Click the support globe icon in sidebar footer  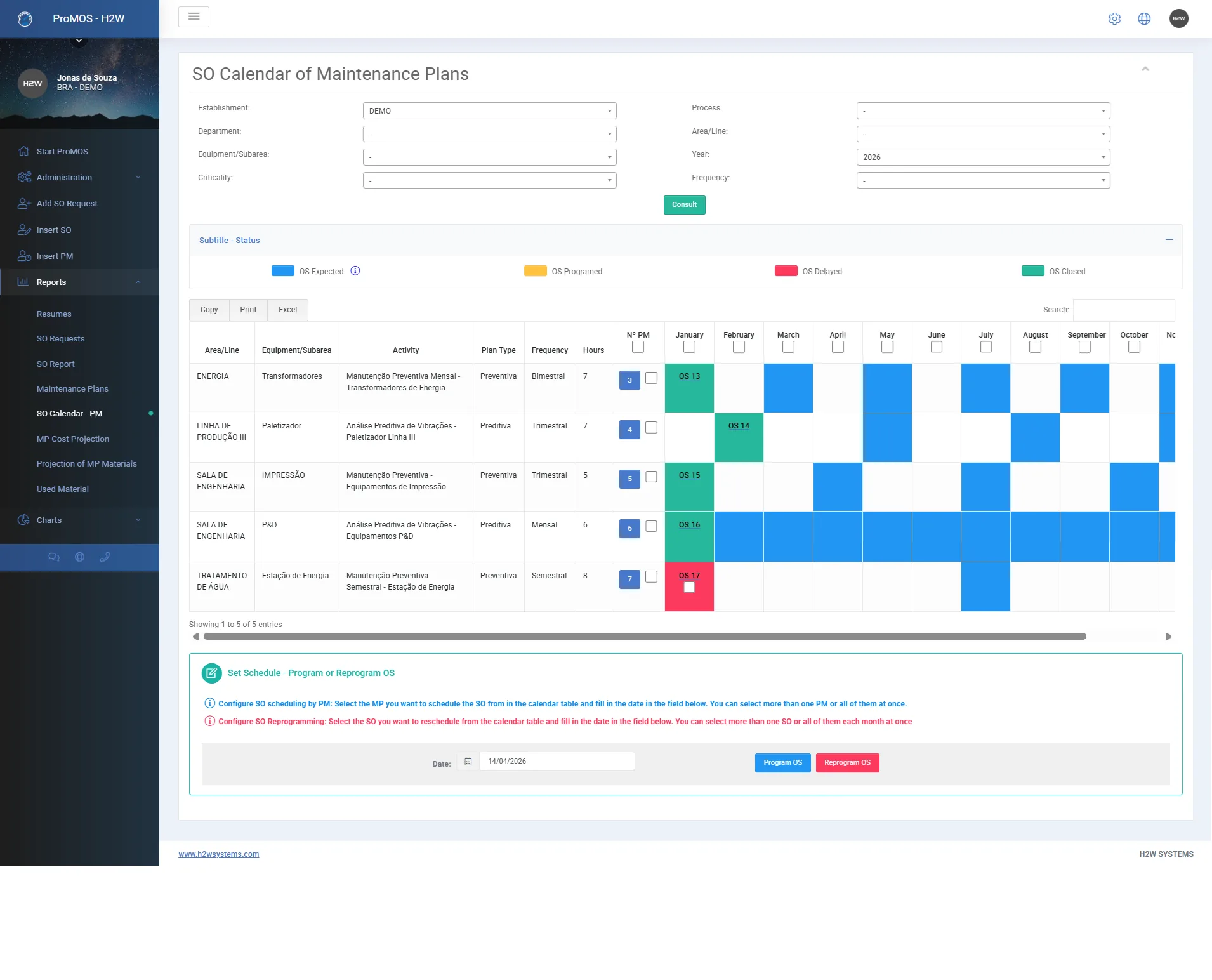79,557
